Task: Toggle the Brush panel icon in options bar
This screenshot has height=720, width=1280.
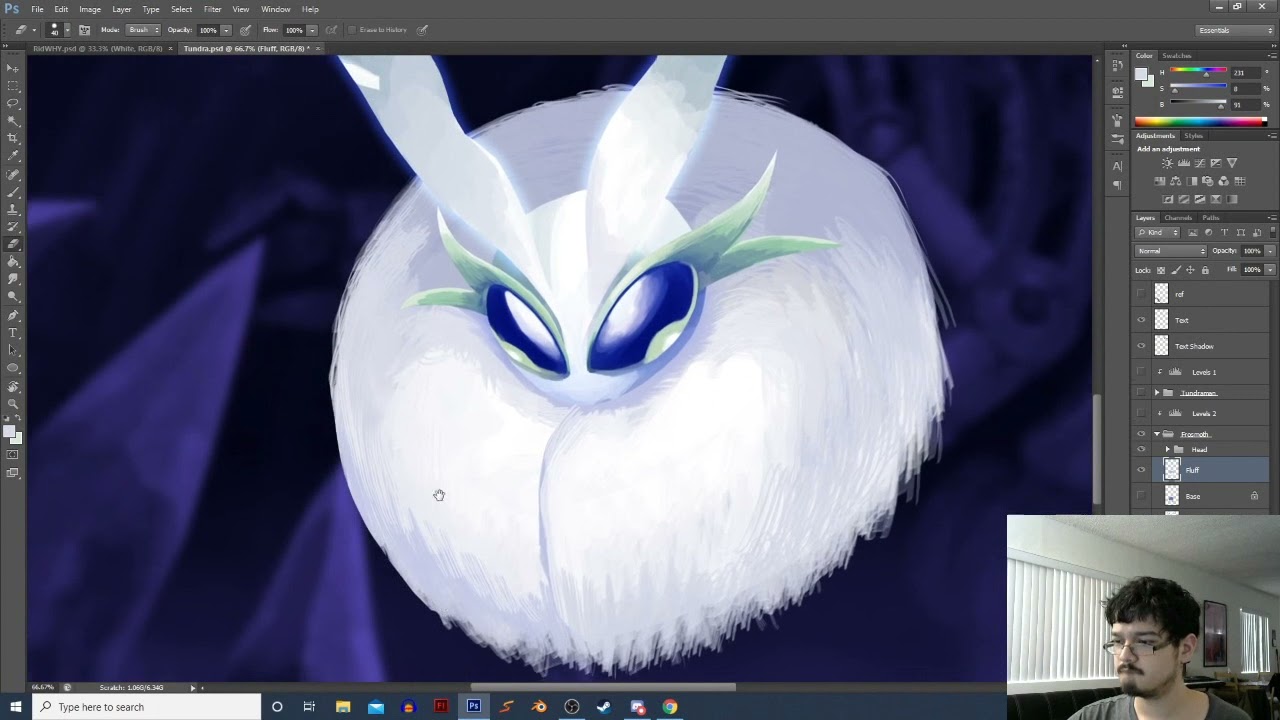Action: (x=85, y=30)
